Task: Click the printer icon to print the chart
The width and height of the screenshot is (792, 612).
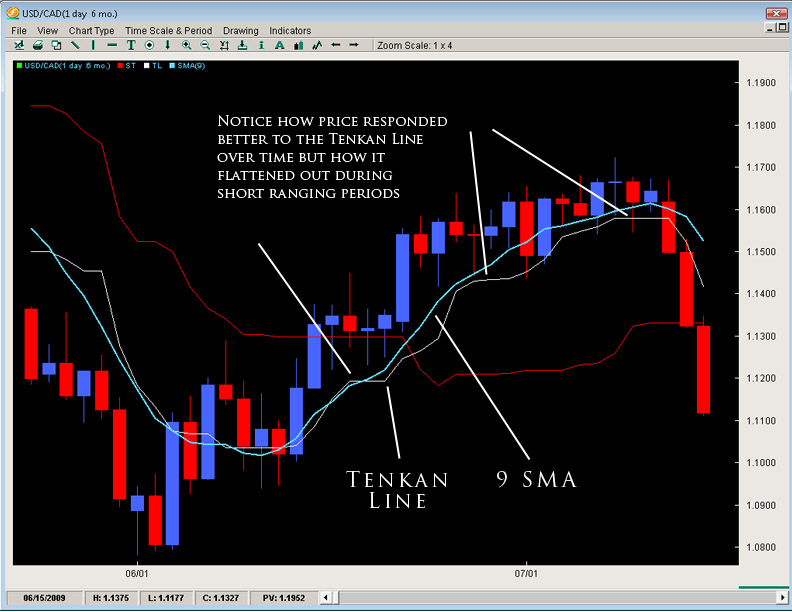Action: 38,45
